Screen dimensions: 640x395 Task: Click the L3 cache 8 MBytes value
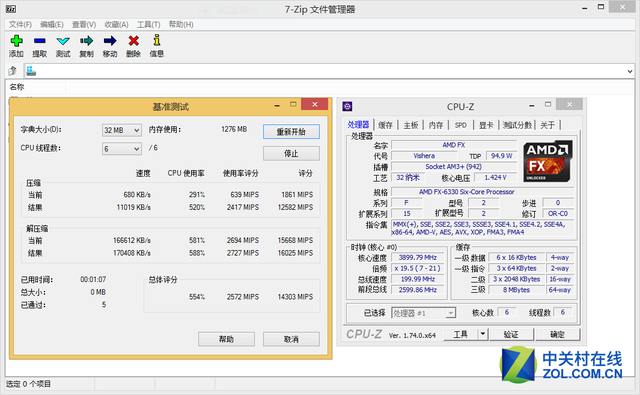(516, 290)
